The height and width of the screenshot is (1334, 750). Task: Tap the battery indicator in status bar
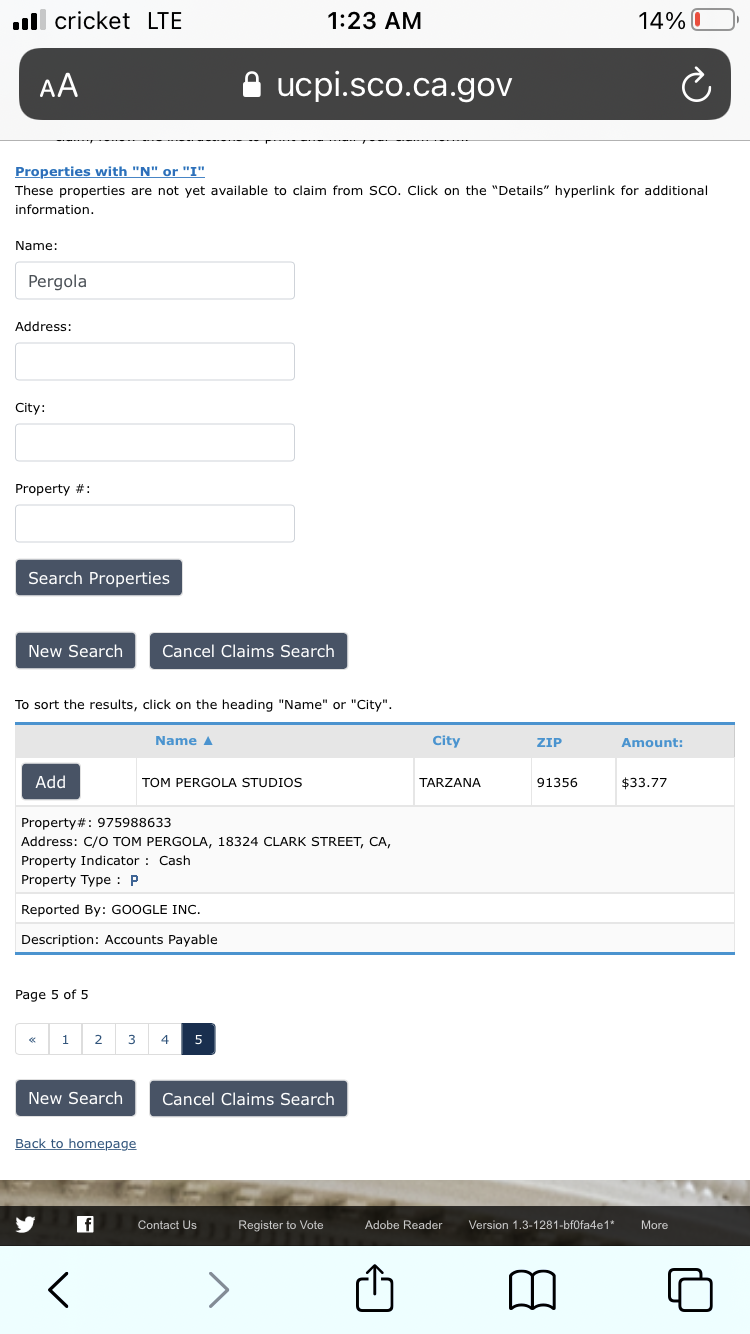pos(715,20)
